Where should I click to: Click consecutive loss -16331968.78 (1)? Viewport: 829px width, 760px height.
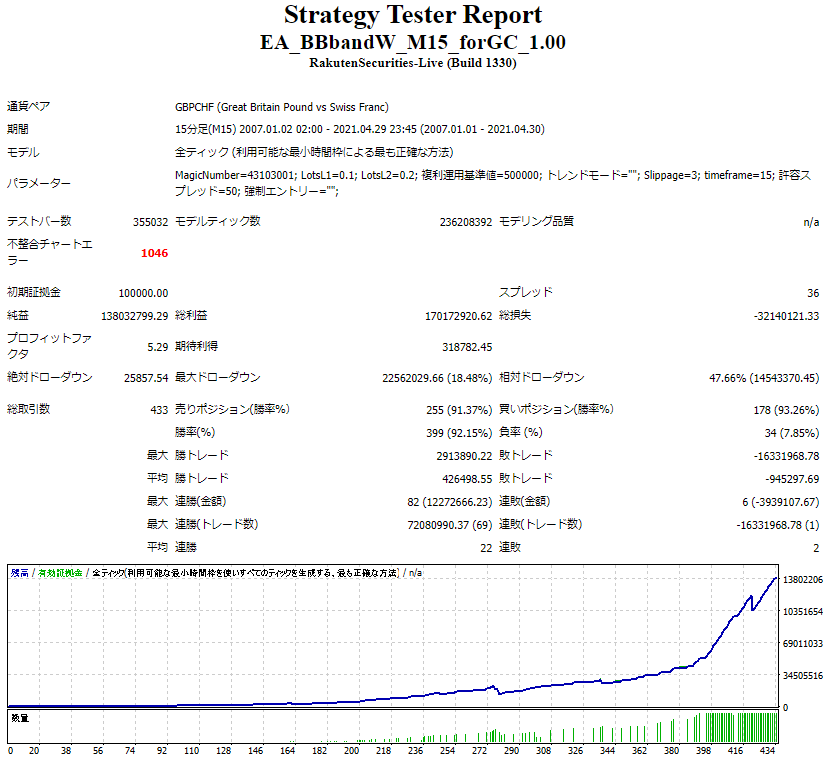pos(778,525)
